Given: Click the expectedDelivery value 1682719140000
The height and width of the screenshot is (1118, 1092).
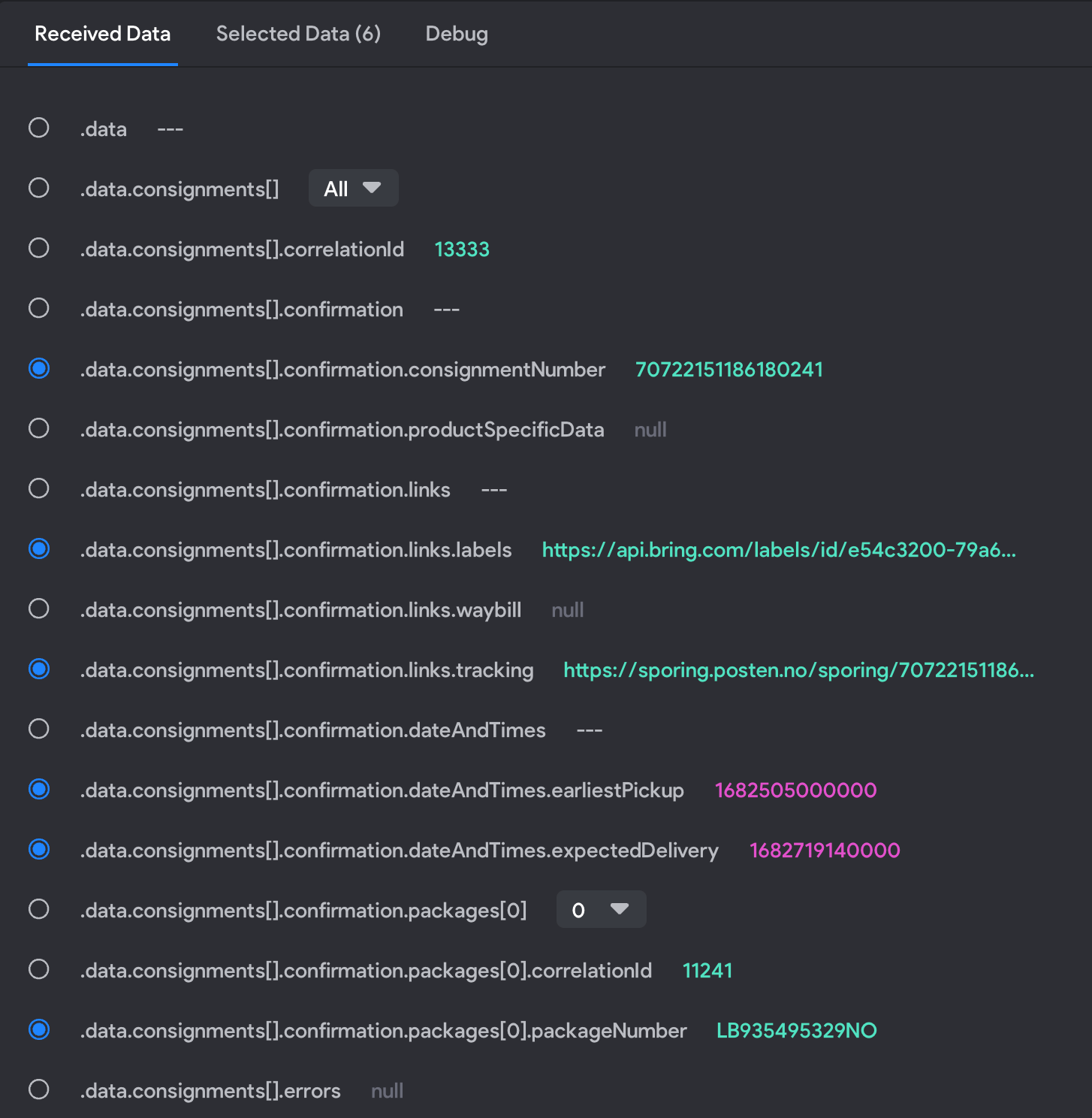Looking at the screenshot, I should [x=825, y=851].
